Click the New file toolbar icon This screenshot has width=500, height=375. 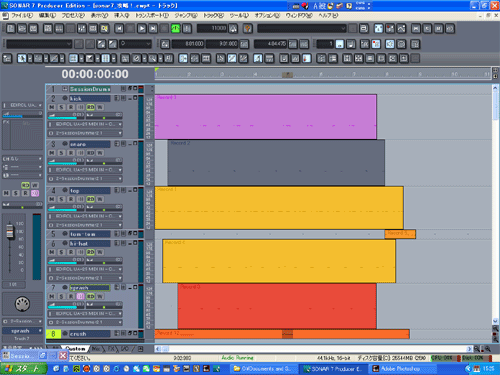(x=11, y=29)
